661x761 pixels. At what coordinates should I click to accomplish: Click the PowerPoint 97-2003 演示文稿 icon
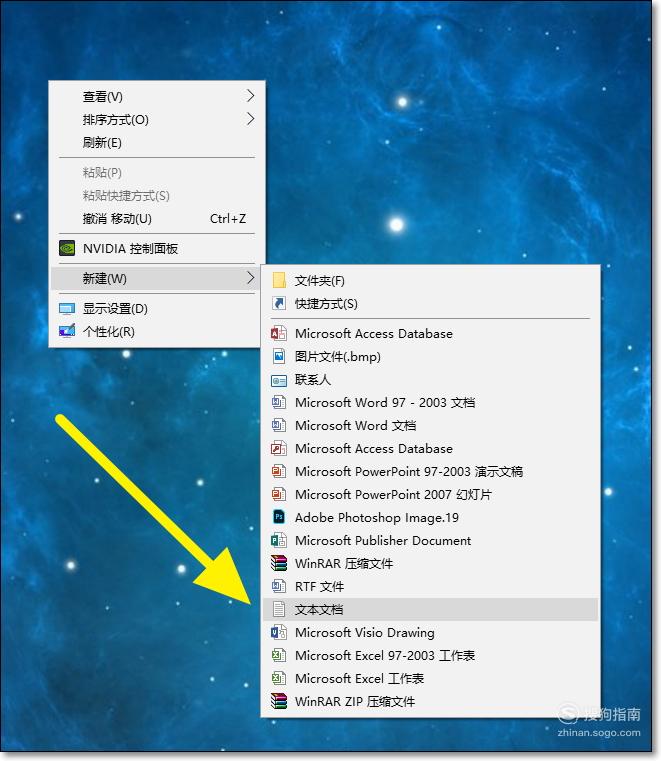[279, 471]
